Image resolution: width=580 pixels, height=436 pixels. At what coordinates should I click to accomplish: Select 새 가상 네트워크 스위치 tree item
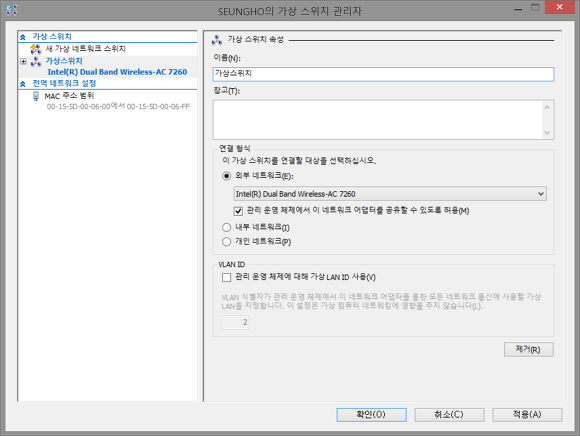point(85,49)
